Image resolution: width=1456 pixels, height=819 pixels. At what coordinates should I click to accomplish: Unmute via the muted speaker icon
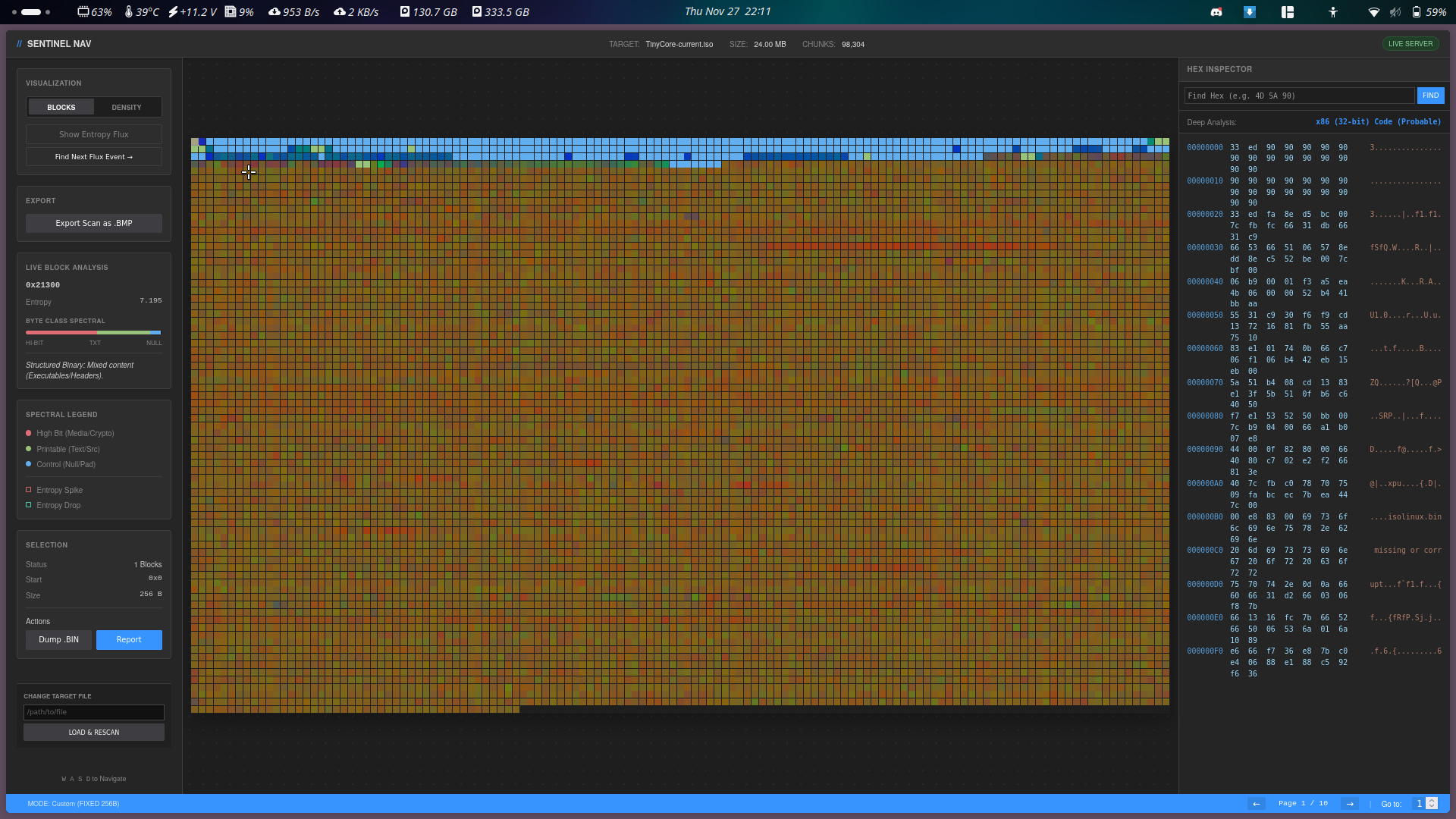(1395, 12)
